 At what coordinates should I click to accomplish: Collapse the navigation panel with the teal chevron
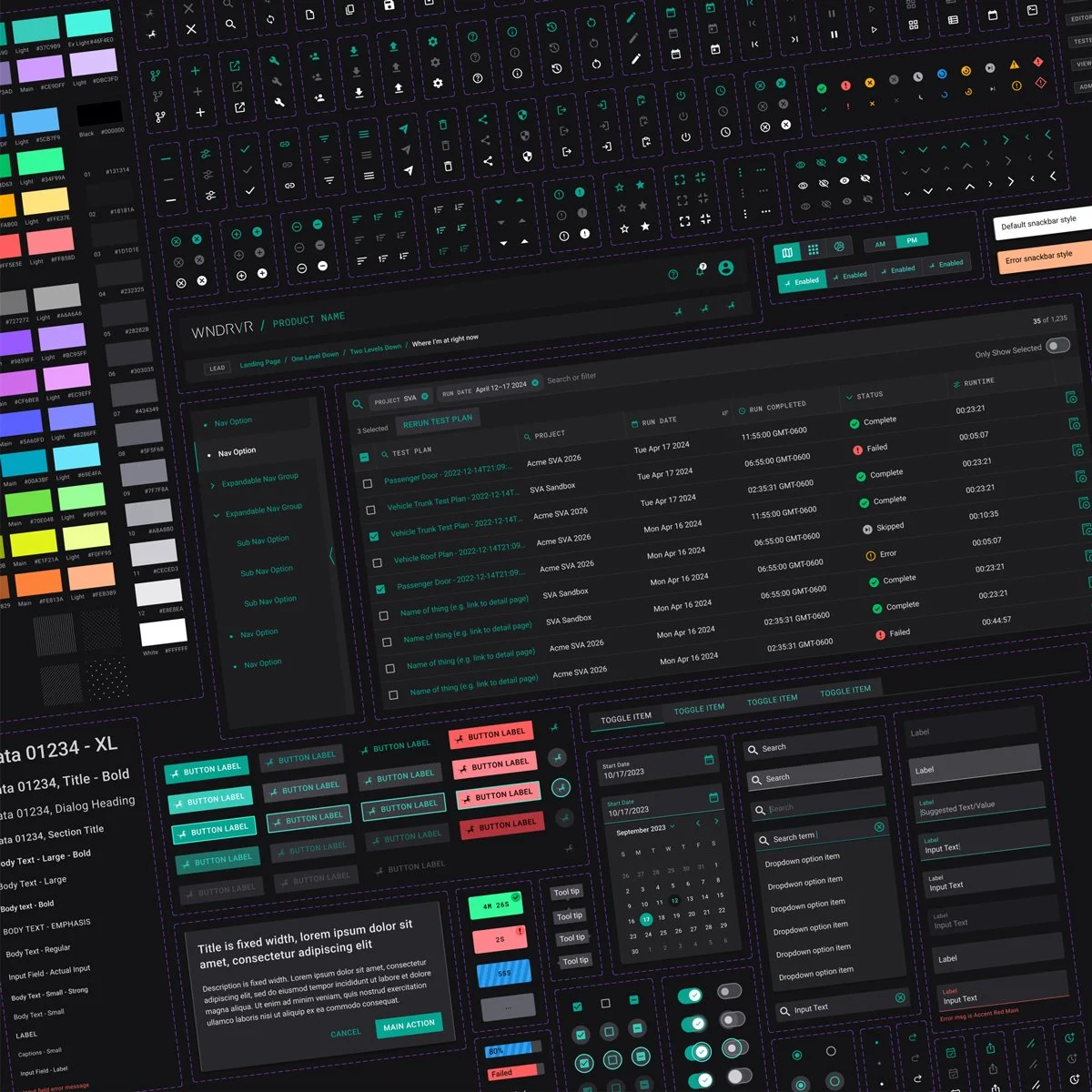331,554
